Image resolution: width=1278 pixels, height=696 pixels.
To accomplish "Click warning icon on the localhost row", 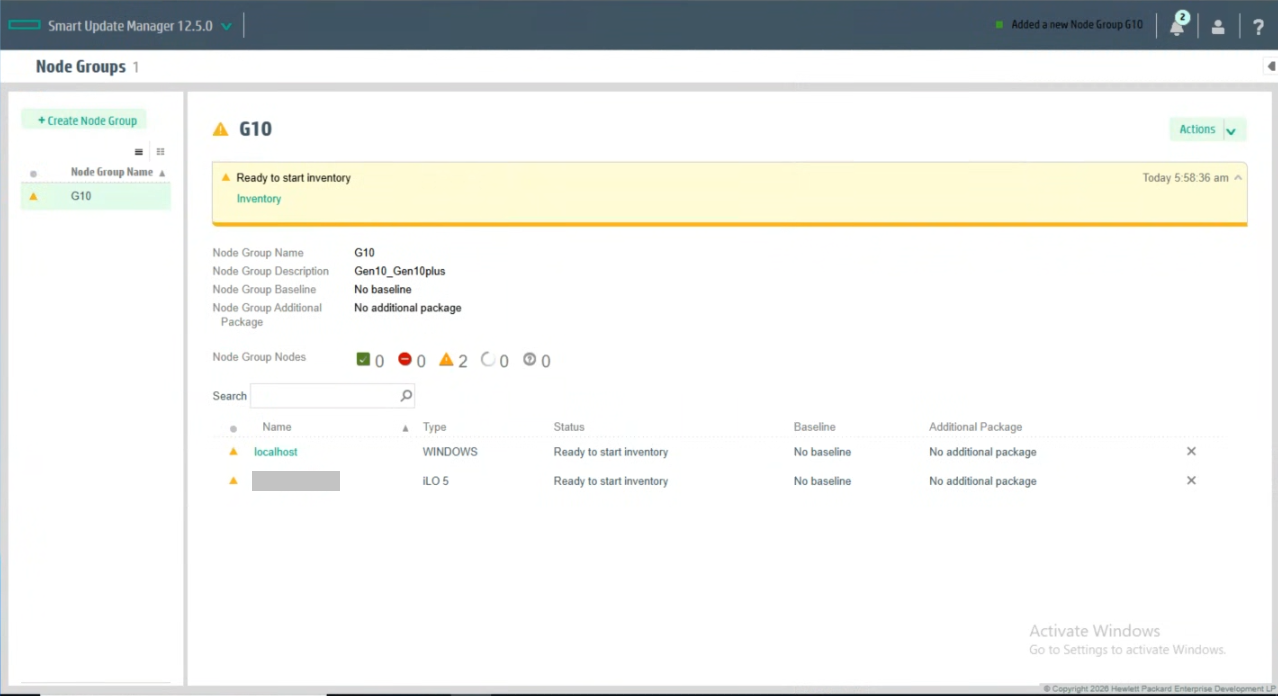I will coord(233,451).
